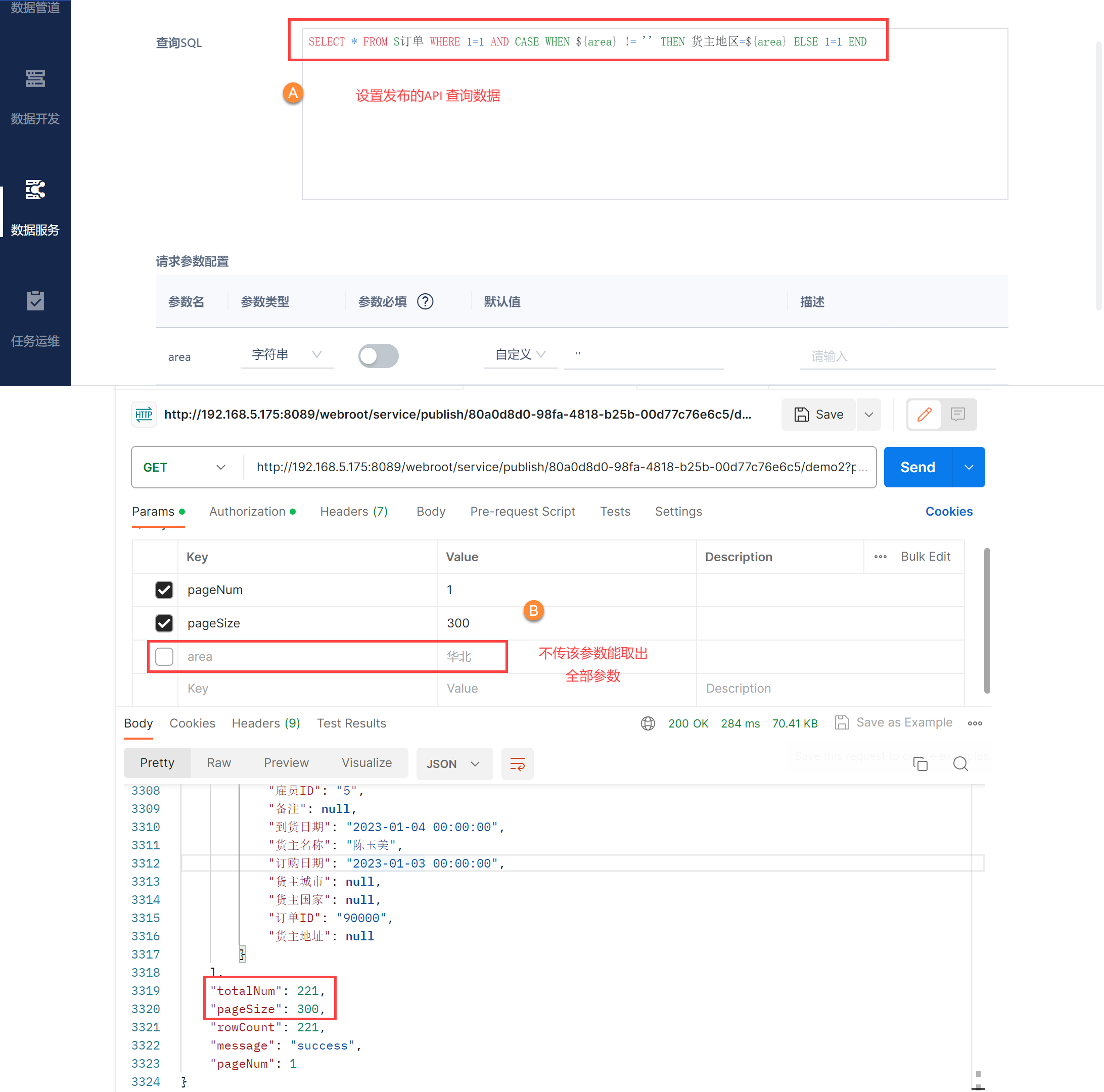Switch to the Authorization tab
Screen dimensions: 1104x1092
click(252, 512)
